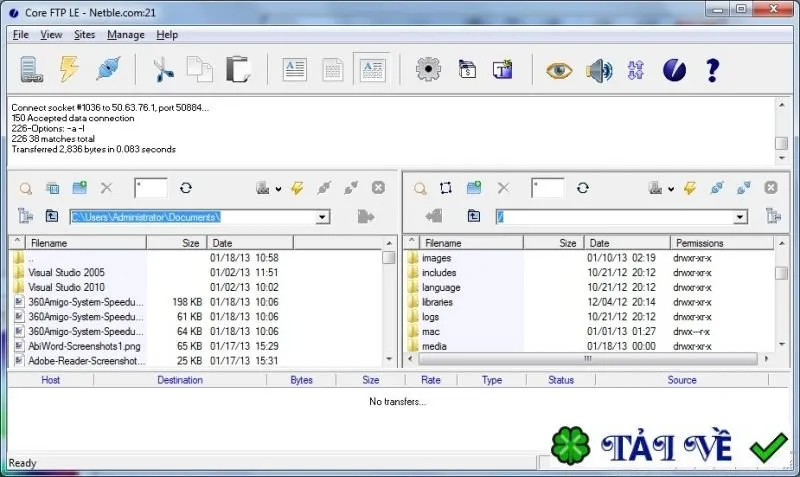The width and height of the screenshot is (800, 477).
Task: Click the new folder icon in local pane
Action: [x=80, y=188]
